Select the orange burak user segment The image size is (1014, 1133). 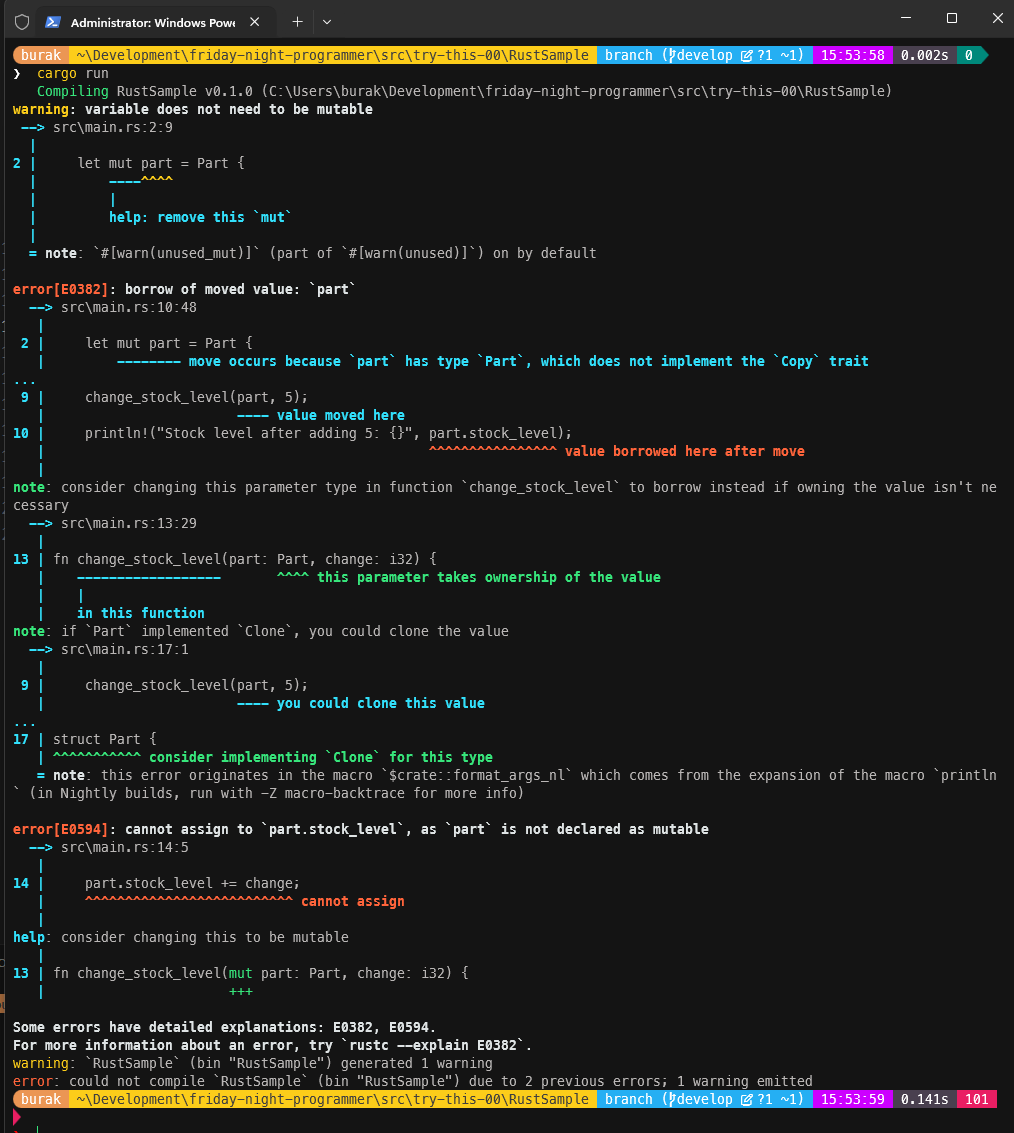point(41,55)
